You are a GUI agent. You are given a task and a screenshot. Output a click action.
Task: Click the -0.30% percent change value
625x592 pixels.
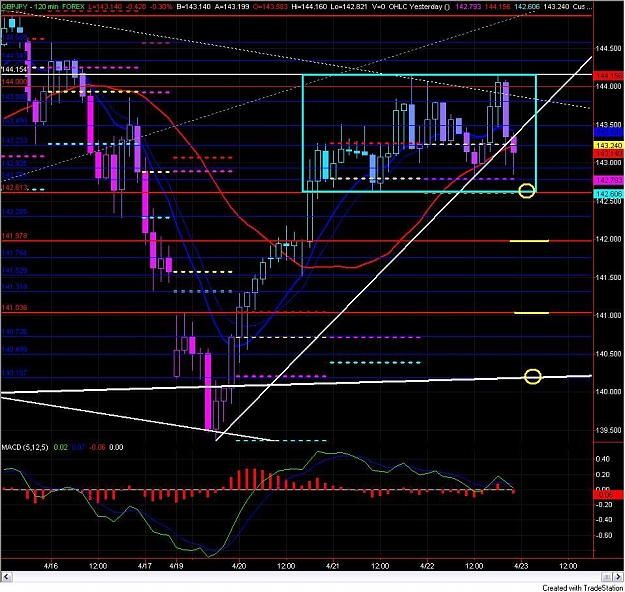click(159, 7)
